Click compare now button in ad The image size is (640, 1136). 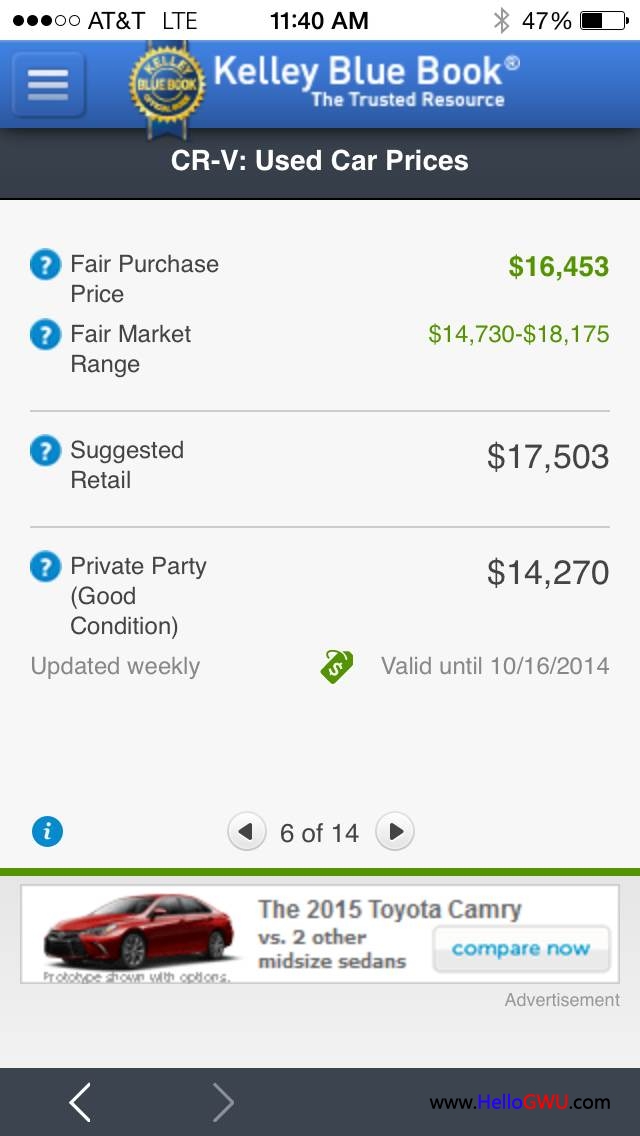pyautogui.click(x=520, y=949)
